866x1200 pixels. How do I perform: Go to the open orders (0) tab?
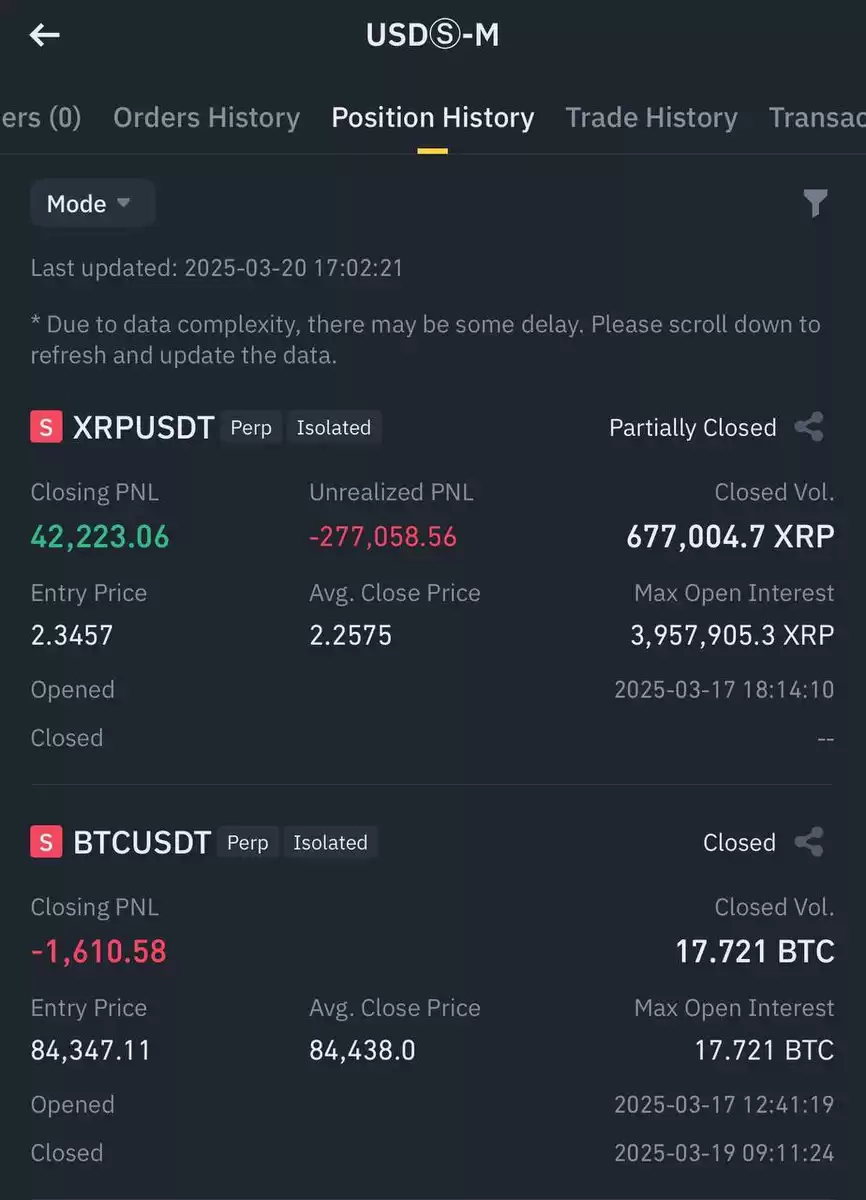click(x=41, y=117)
